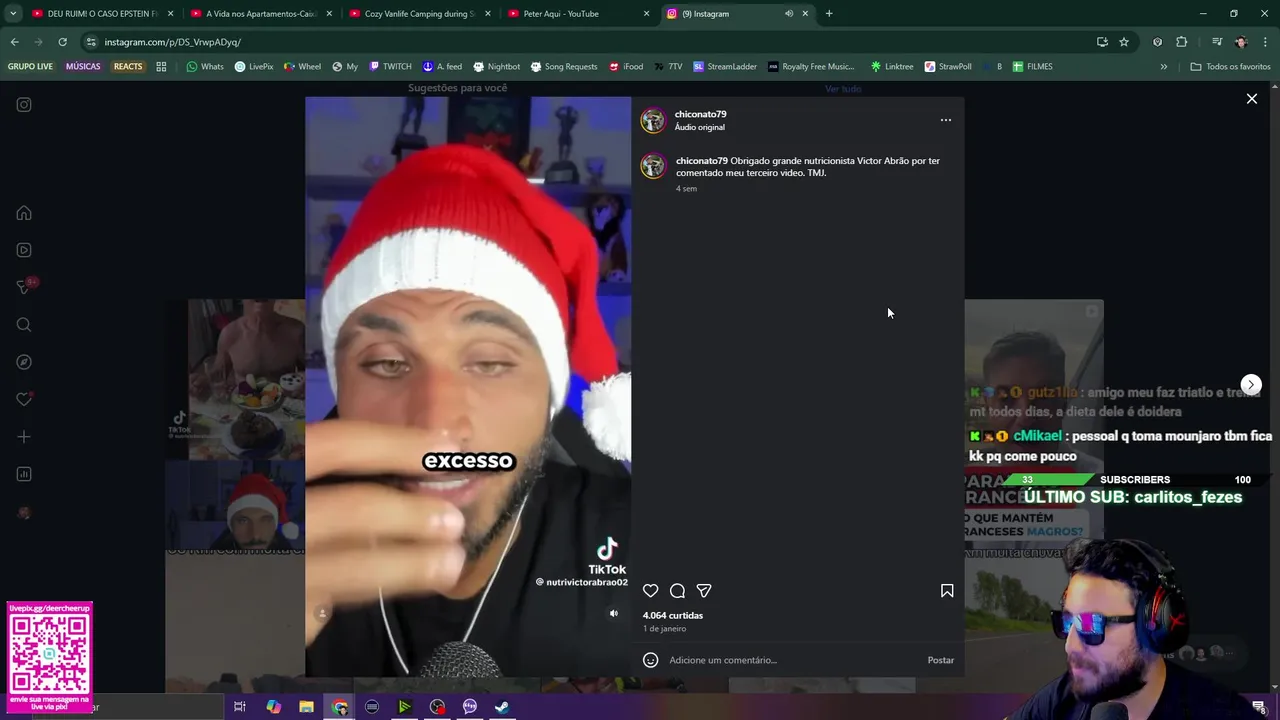Like the post with the heart icon
The width and height of the screenshot is (1280, 720).
tap(650, 591)
